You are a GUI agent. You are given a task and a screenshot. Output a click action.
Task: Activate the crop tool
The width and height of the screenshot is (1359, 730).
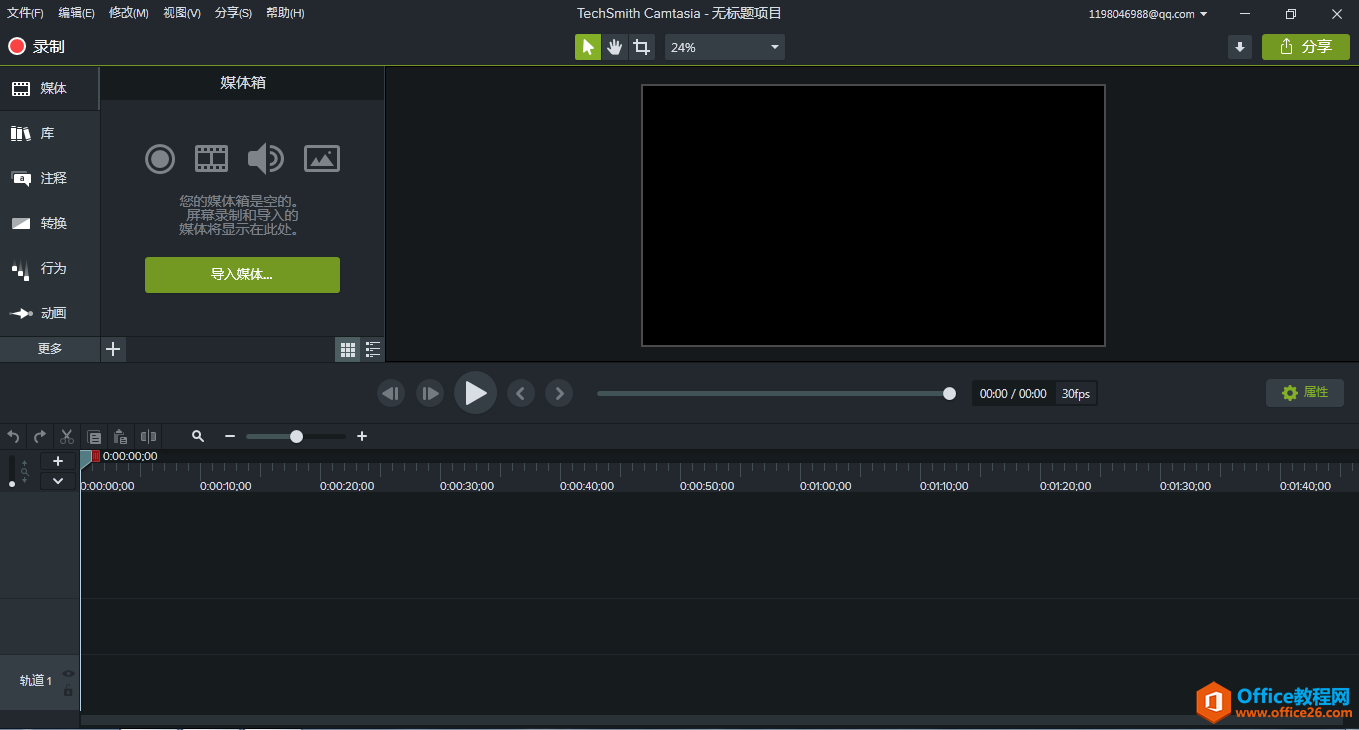click(x=641, y=47)
